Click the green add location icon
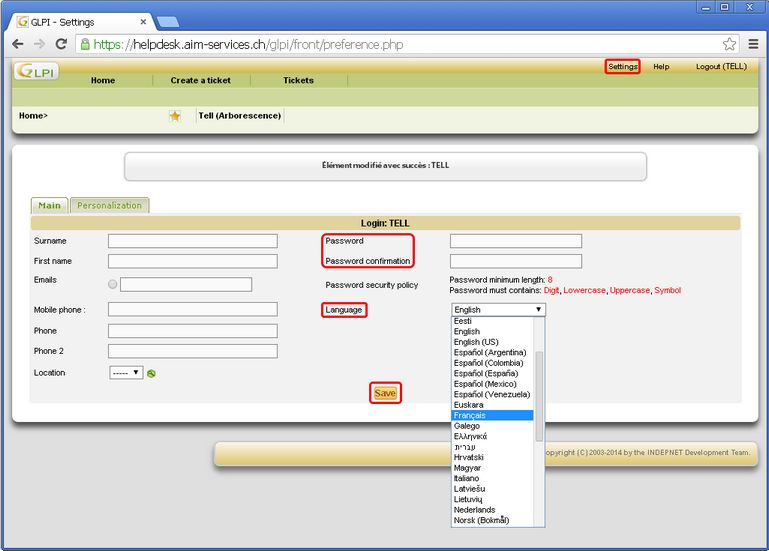Viewport: 769px width, 551px height. tap(151, 374)
